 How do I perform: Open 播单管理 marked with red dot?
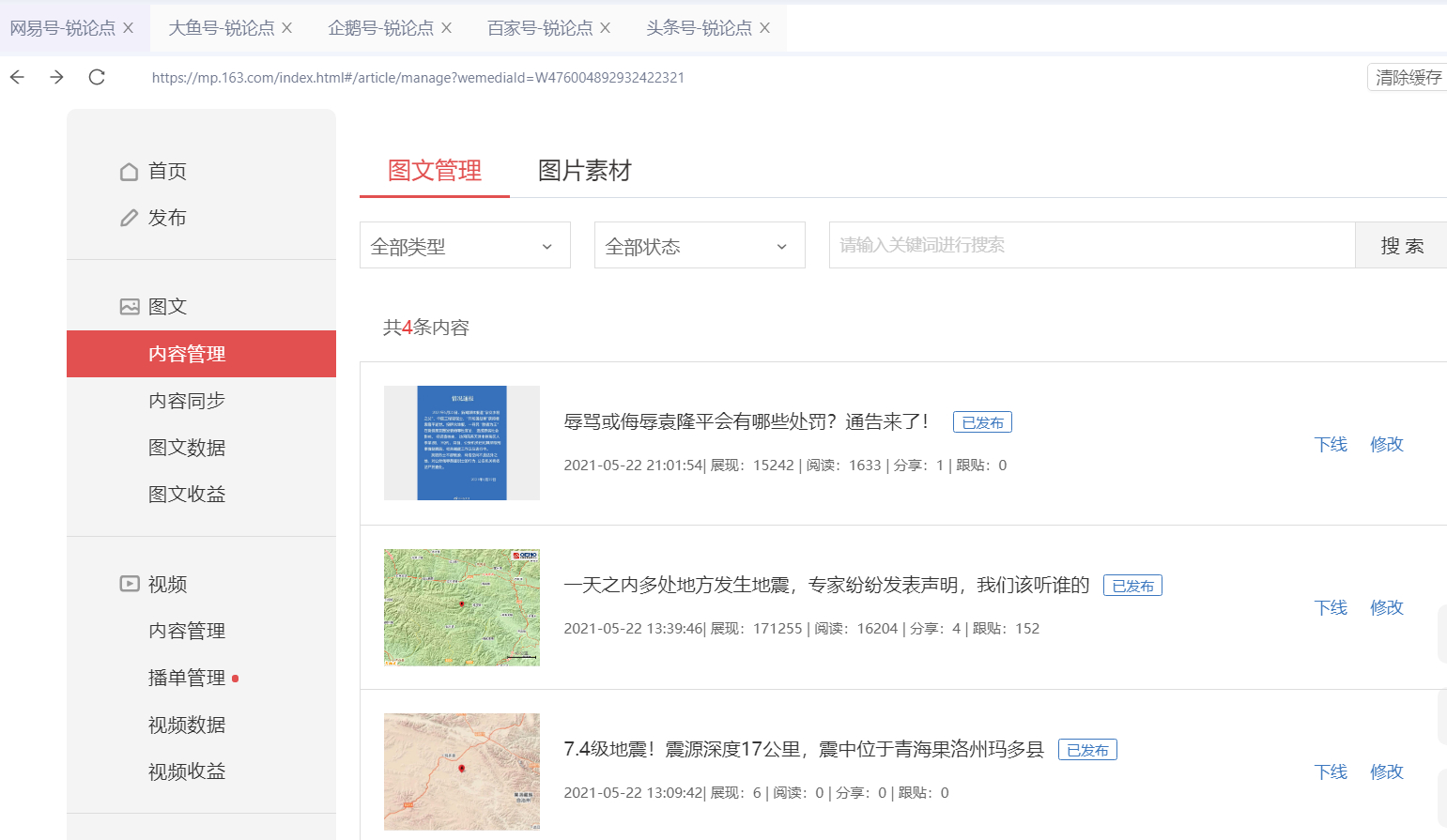186,677
